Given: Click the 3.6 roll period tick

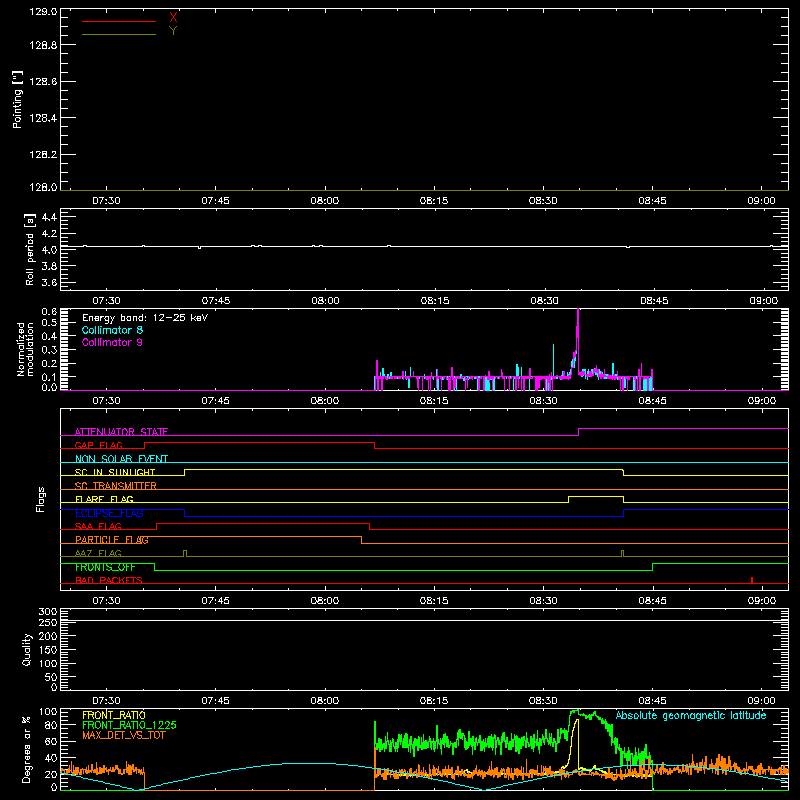Looking at the screenshot, I should coord(49,282).
